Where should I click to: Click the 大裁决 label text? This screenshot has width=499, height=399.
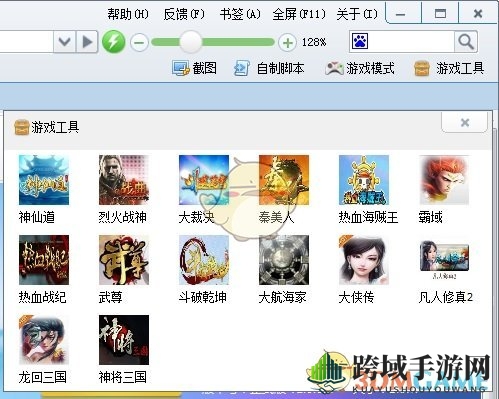[x=196, y=217]
